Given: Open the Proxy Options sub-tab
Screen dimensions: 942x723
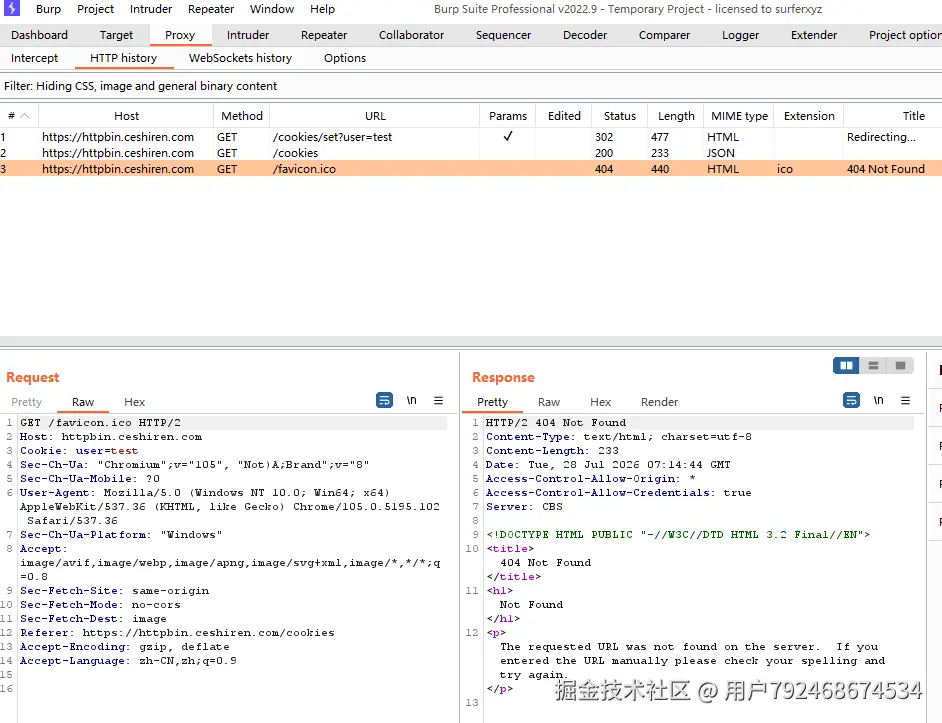Looking at the screenshot, I should tap(345, 58).
